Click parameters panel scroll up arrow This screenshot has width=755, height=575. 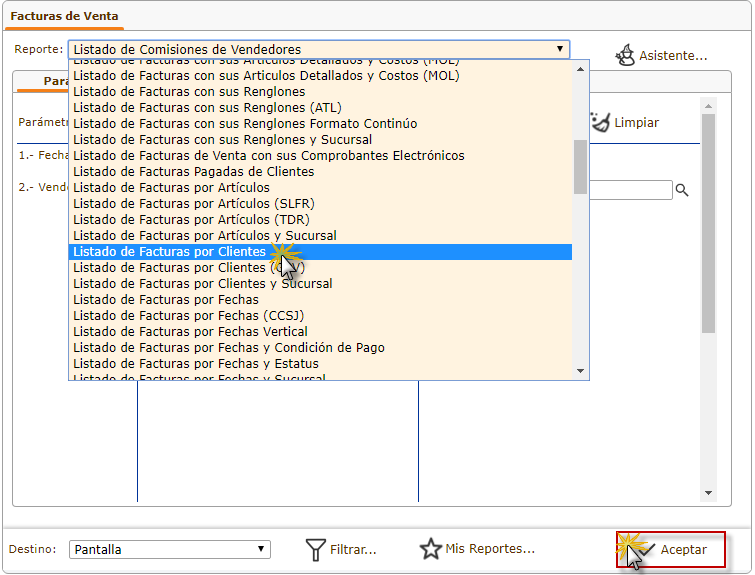click(x=708, y=106)
